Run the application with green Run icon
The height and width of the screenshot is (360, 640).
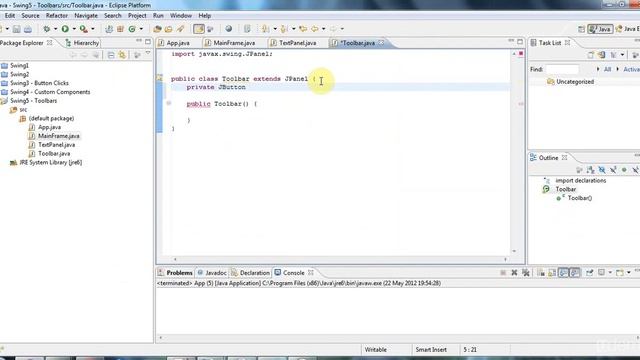[65, 29]
